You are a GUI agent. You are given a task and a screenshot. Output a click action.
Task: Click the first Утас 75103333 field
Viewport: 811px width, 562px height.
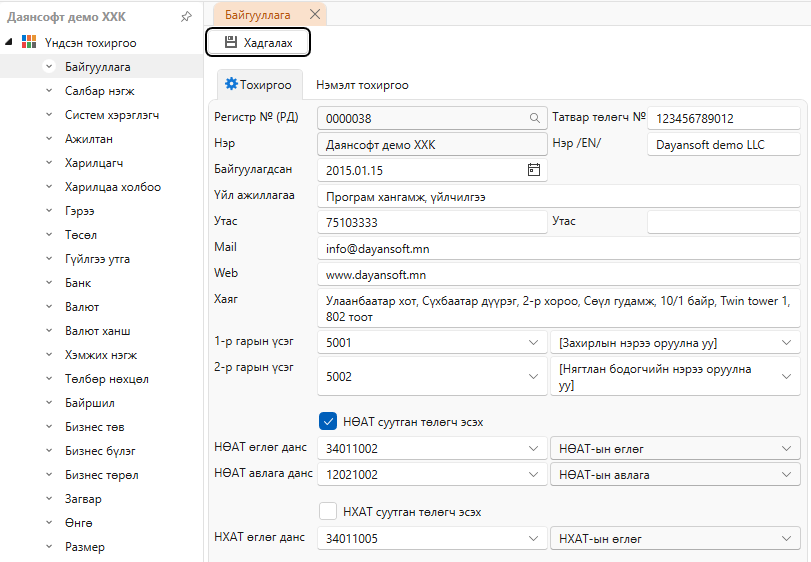click(432, 222)
